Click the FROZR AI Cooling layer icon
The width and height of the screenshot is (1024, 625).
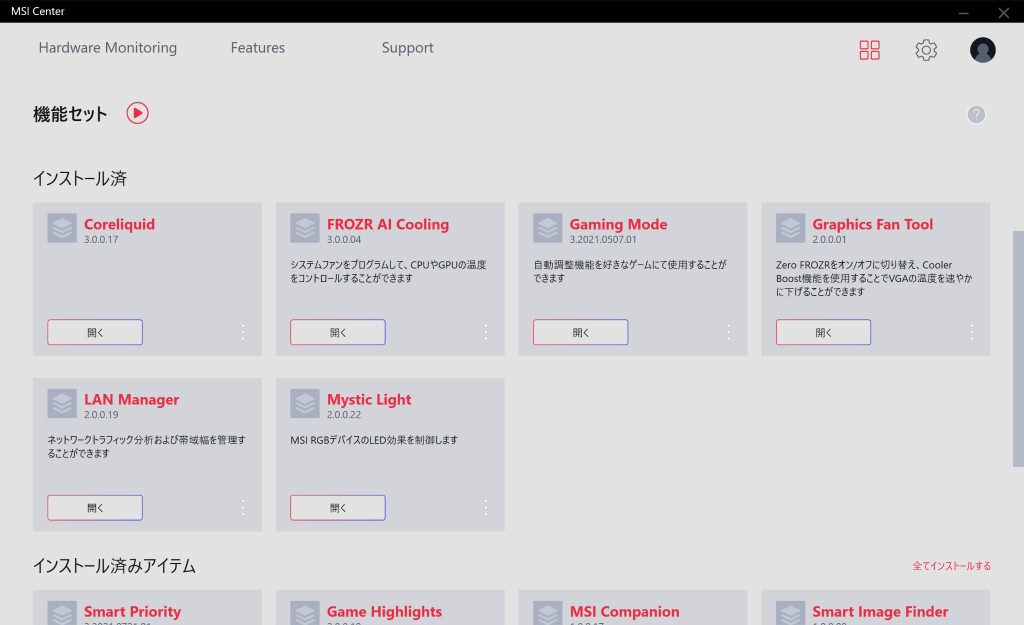pos(305,229)
